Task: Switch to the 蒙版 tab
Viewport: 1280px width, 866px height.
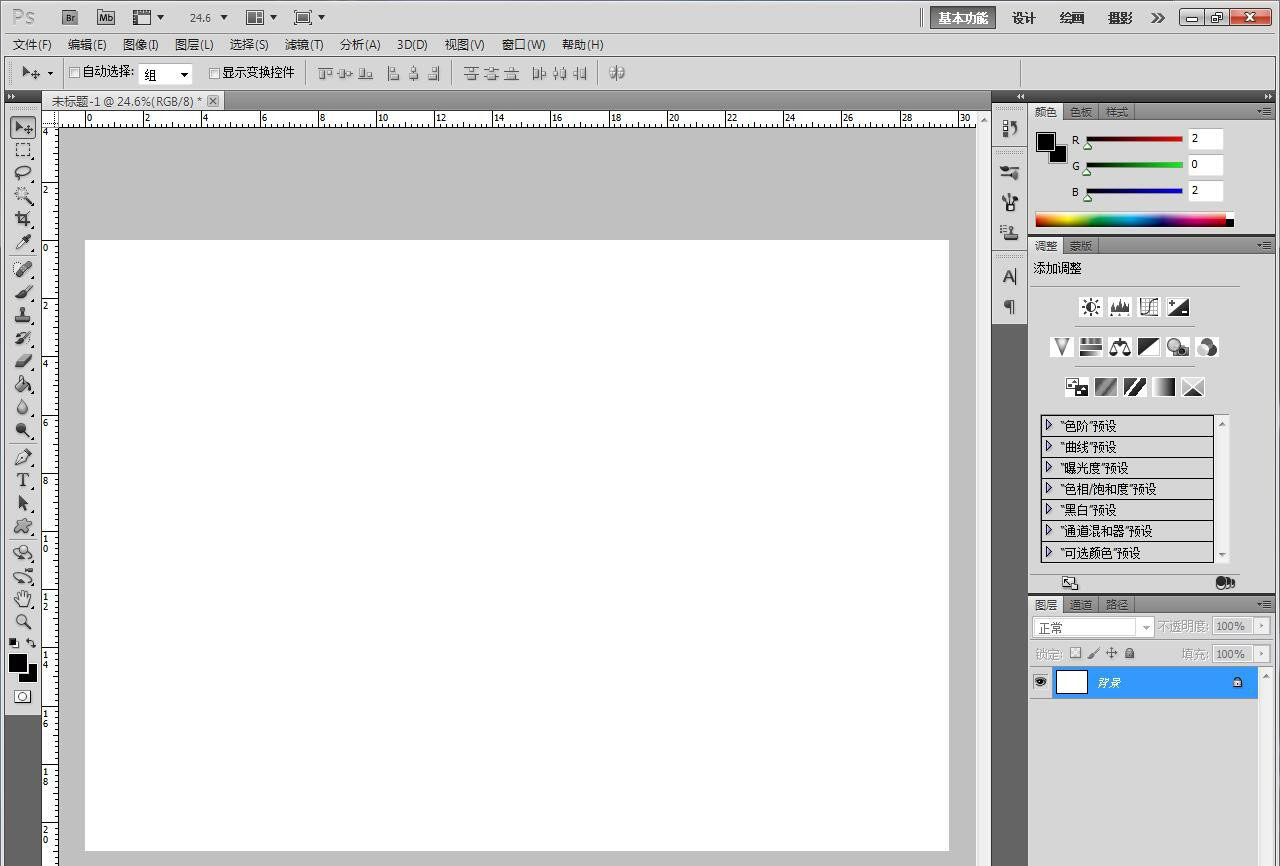Action: 1081,245
